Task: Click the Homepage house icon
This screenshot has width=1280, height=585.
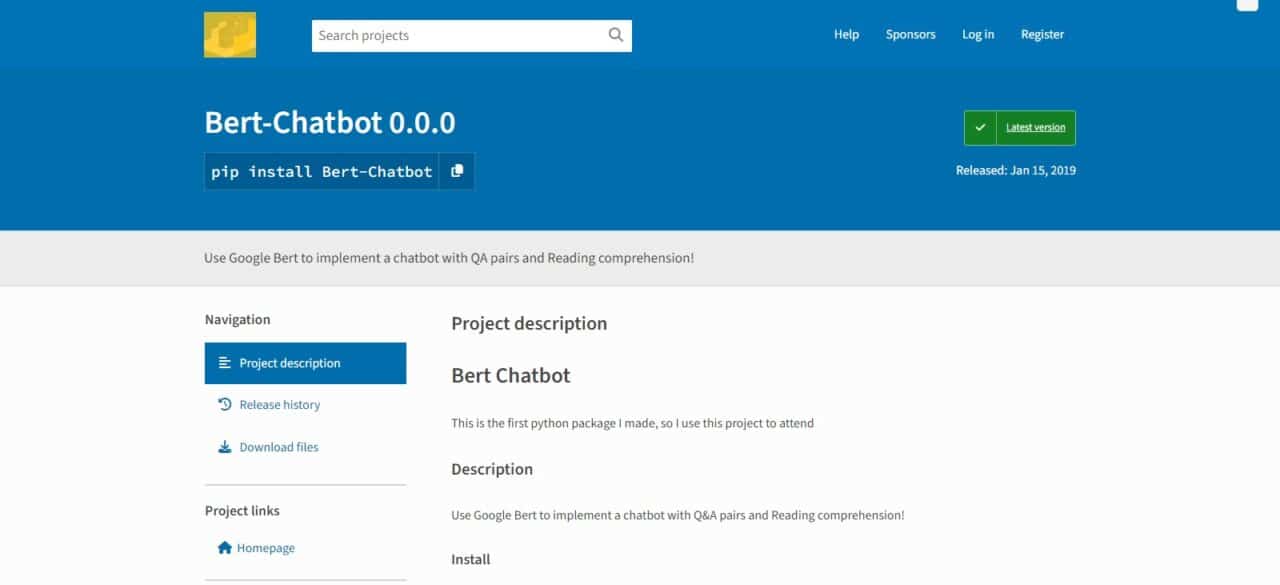Action: (224, 548)
